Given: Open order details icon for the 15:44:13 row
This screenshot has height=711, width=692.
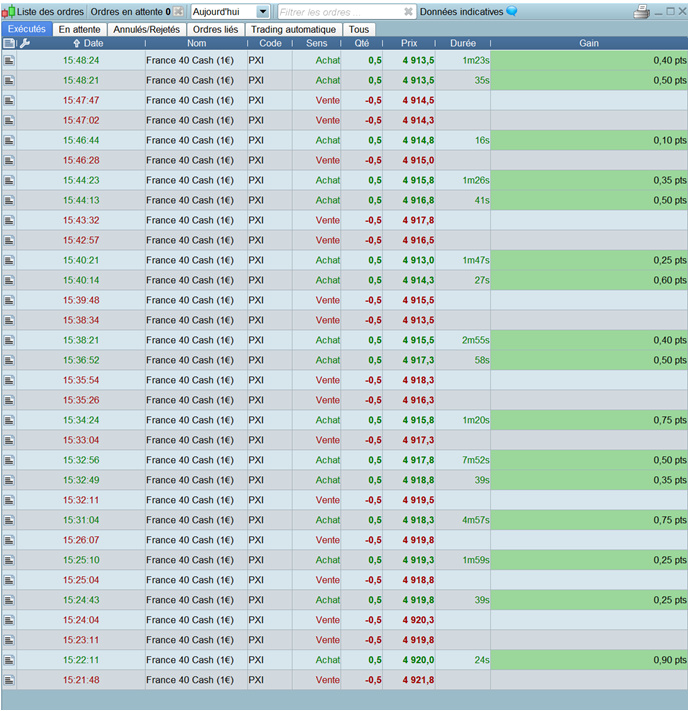Looking at the screenshot, I should pyautogui.click(x=9, y=200).
